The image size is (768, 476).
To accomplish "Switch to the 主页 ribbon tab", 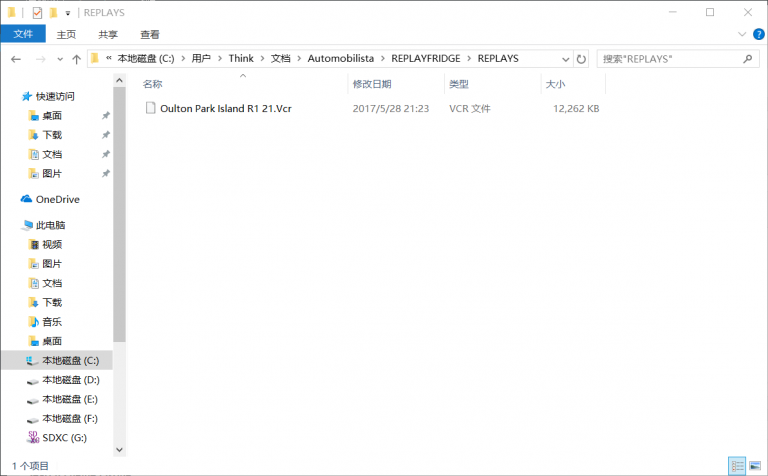I will coord(66,34).
